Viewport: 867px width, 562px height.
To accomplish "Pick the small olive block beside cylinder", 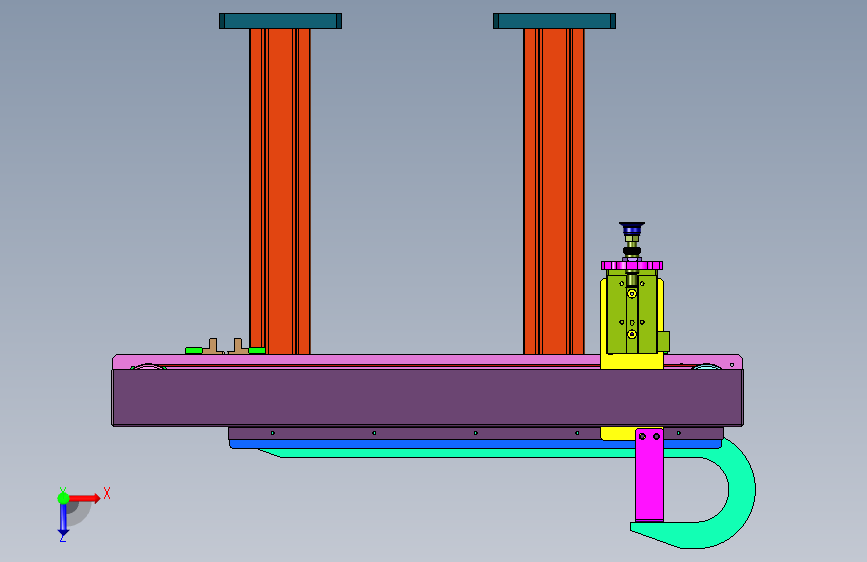I will pyautogui.click(x=664, y=341).
